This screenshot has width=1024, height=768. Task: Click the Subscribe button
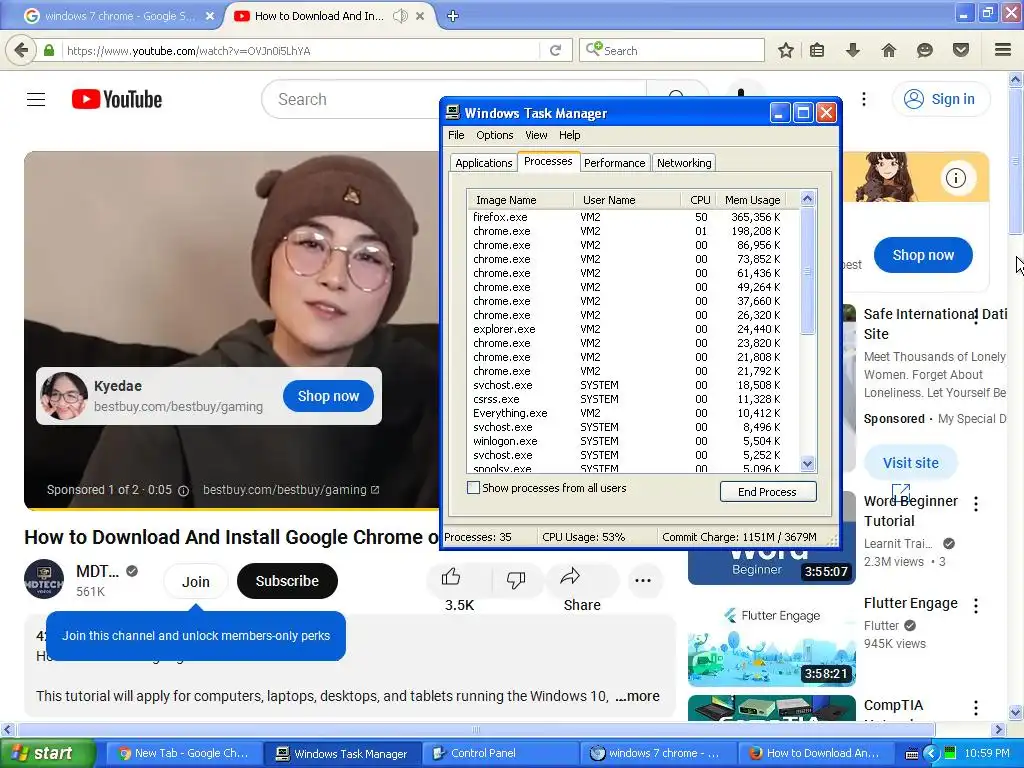[x=287, y=581]
